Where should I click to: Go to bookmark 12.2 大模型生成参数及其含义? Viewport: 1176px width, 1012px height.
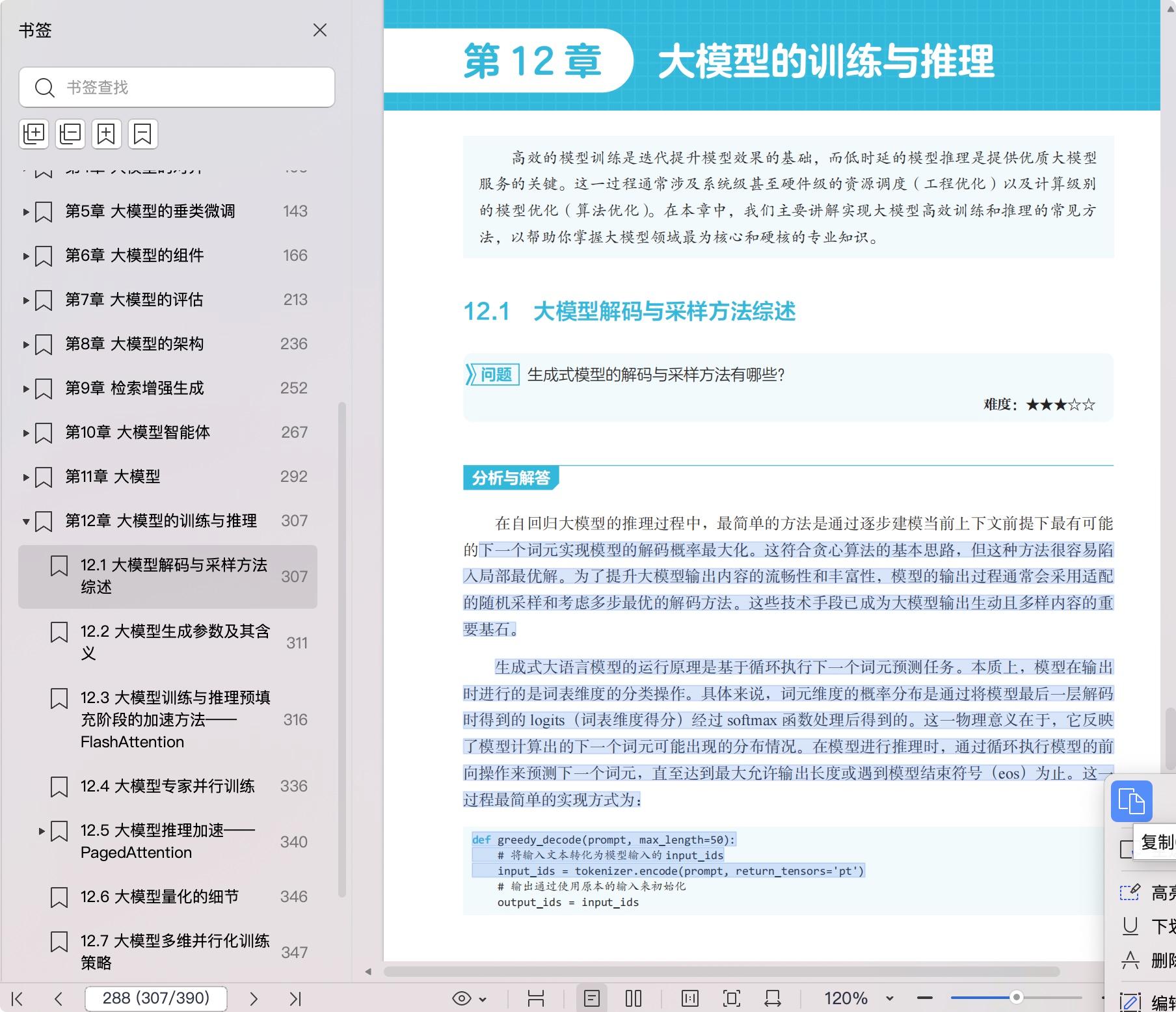[176, 642]
